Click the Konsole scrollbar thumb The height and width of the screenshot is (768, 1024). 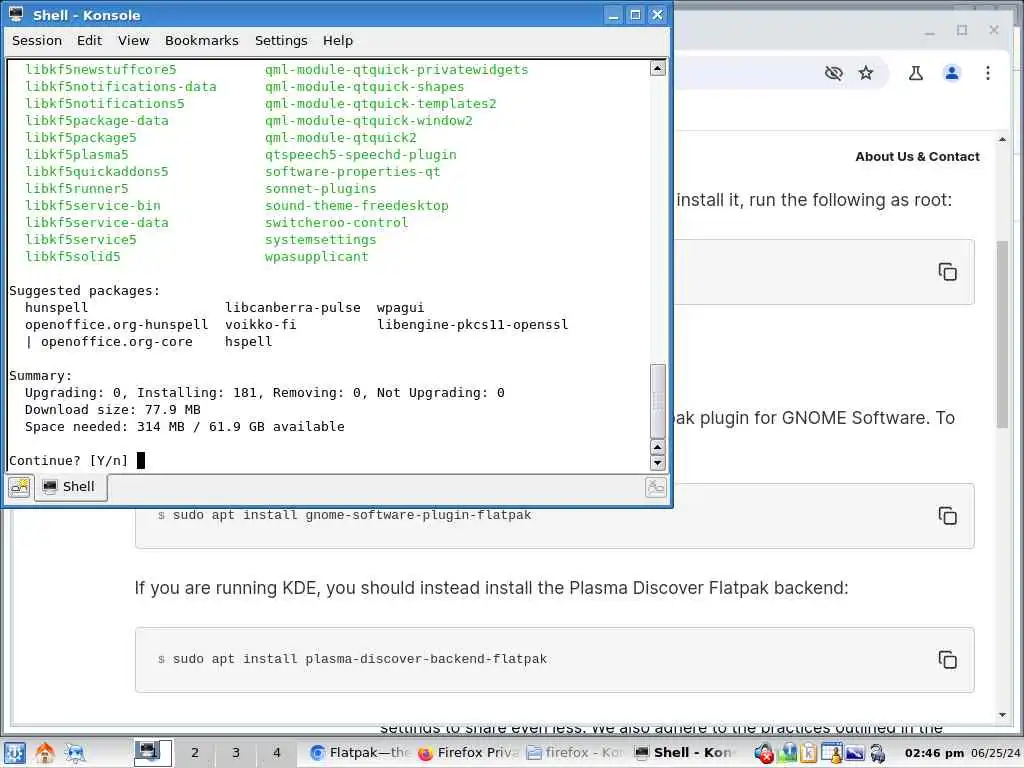[658, 400]
